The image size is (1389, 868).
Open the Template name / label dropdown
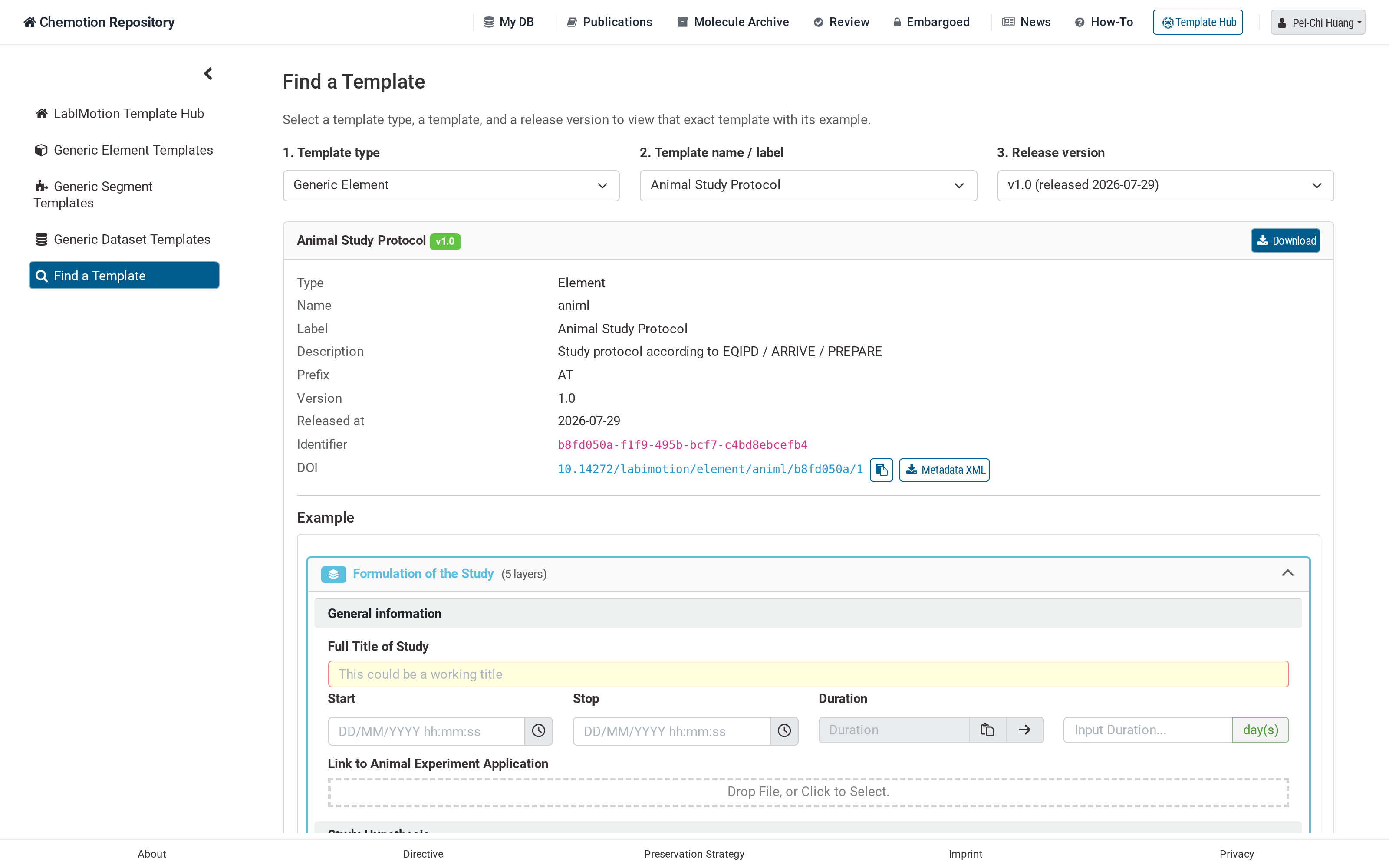tap(808, 185)
